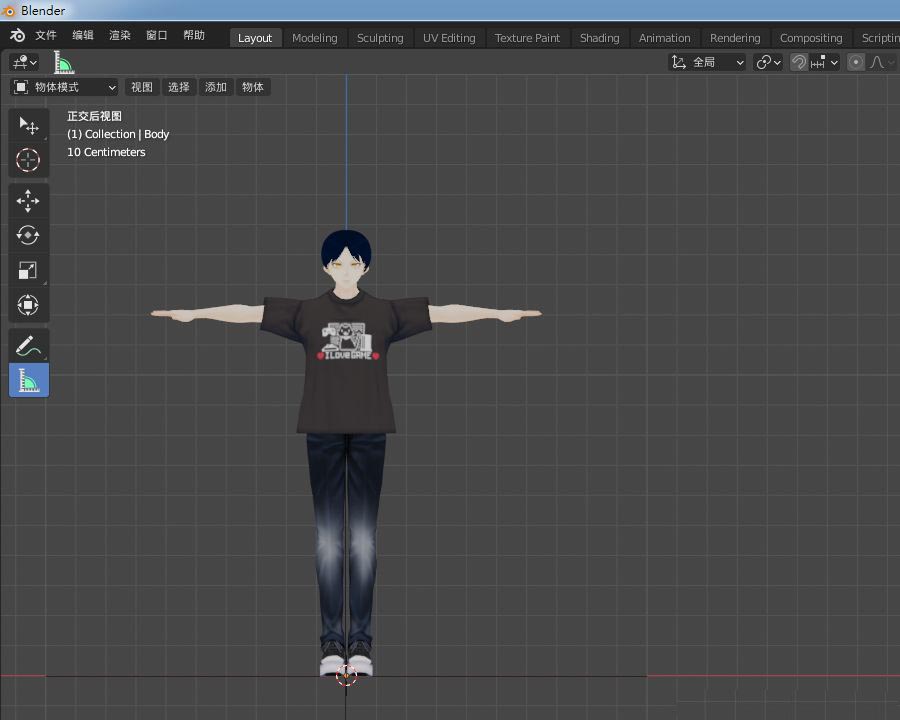900x720 pixels.
Task: Switch to the UV Editing workspace tab
Action: [x=449, y=38]
